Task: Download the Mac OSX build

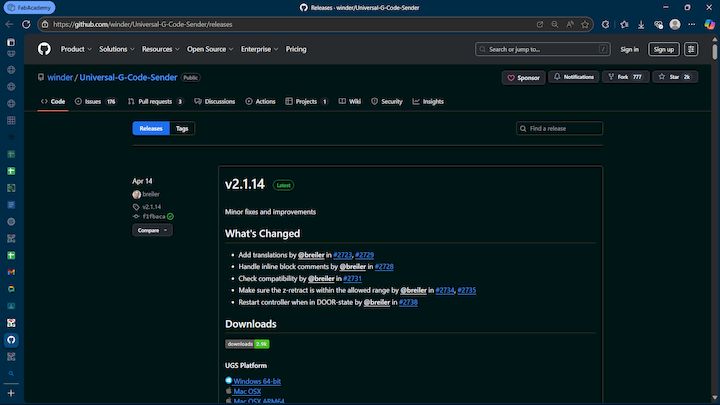Action: pos(247,392)
